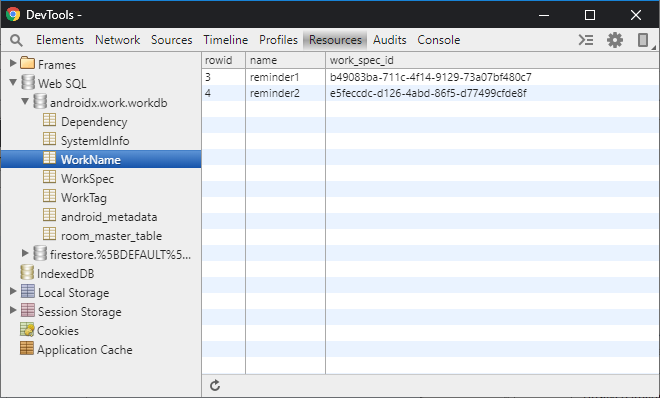Minimize the DevTools window
The width and height of the screenshot is (660, 398).
pos(544,15)
